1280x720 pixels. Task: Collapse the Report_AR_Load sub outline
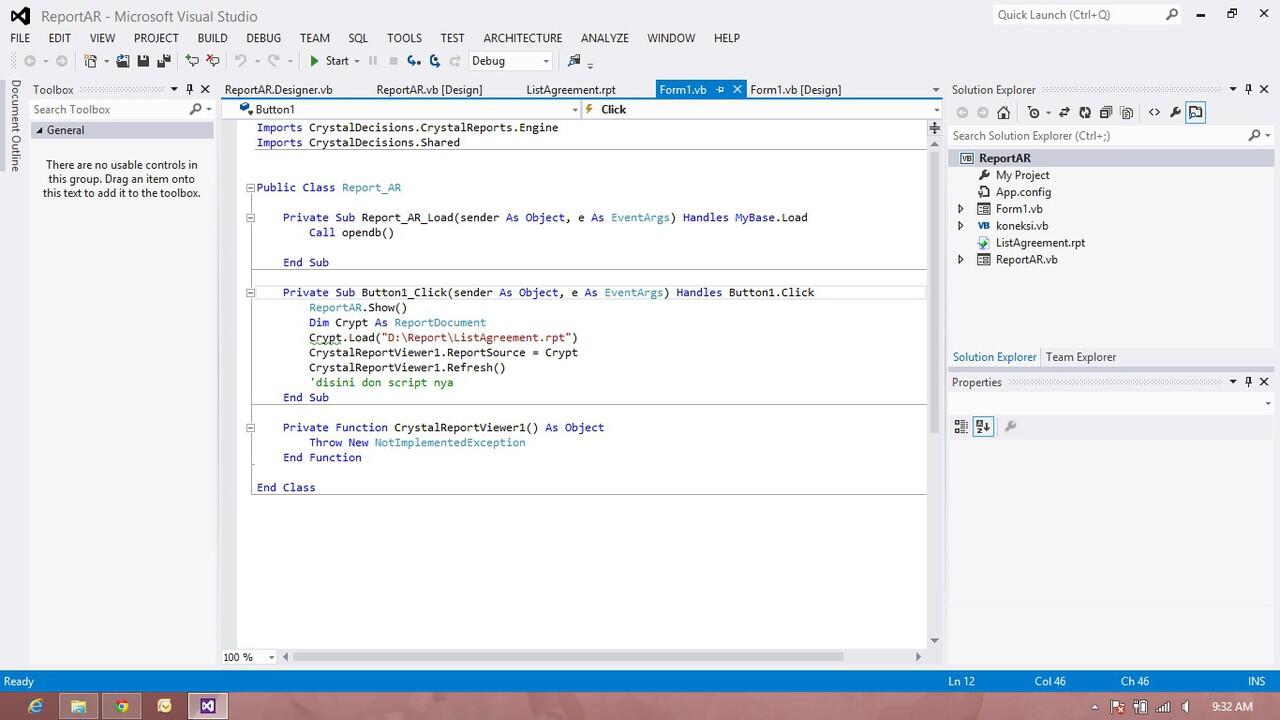click(250, 218)
